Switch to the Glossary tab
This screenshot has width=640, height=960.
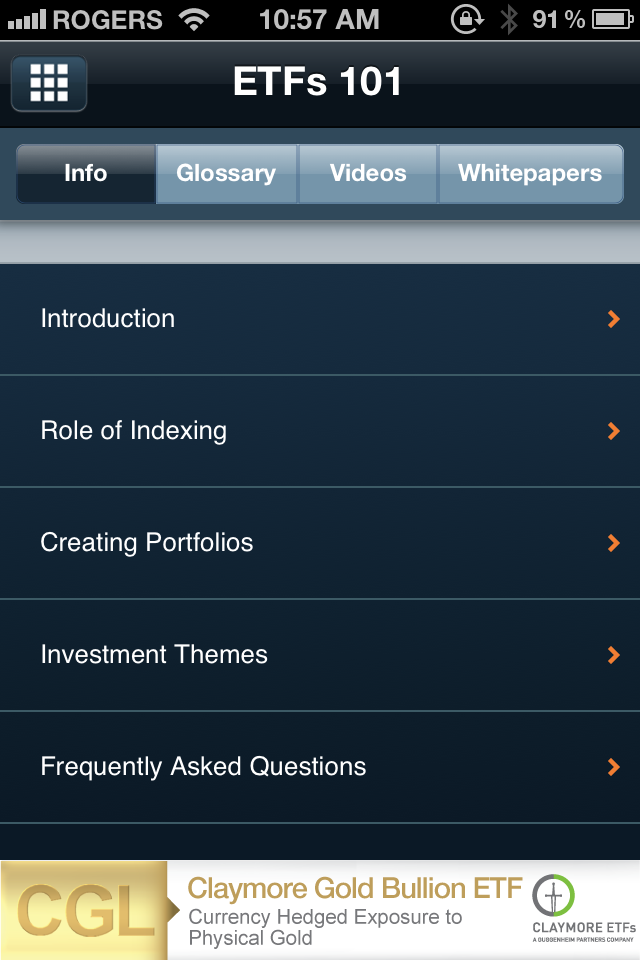point(226,173)
